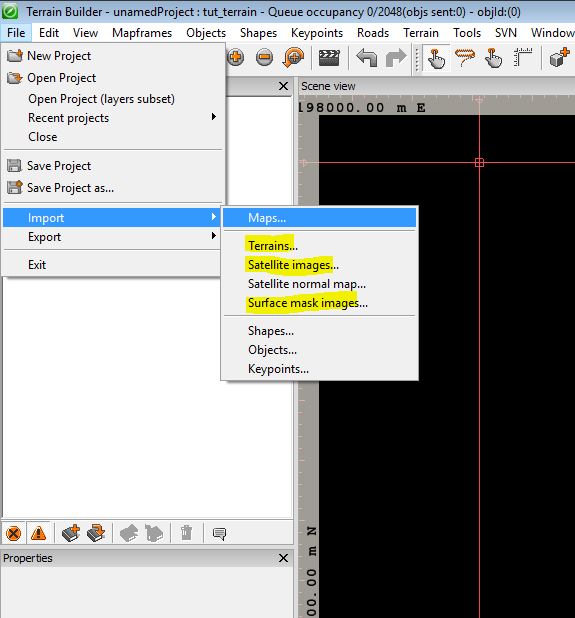Click the warning triangle icon
The image size is (575, 618).
point(38,534)
